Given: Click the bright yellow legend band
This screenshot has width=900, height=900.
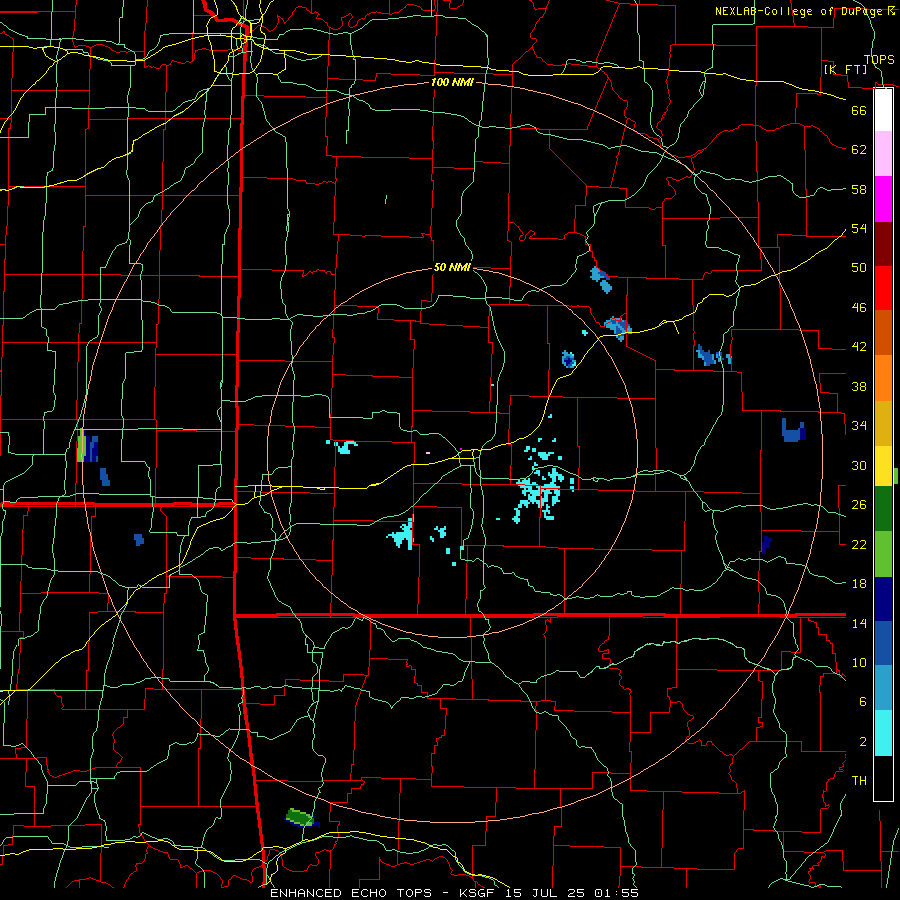Looking at the screenshot, I should click(x=883, y=466).
